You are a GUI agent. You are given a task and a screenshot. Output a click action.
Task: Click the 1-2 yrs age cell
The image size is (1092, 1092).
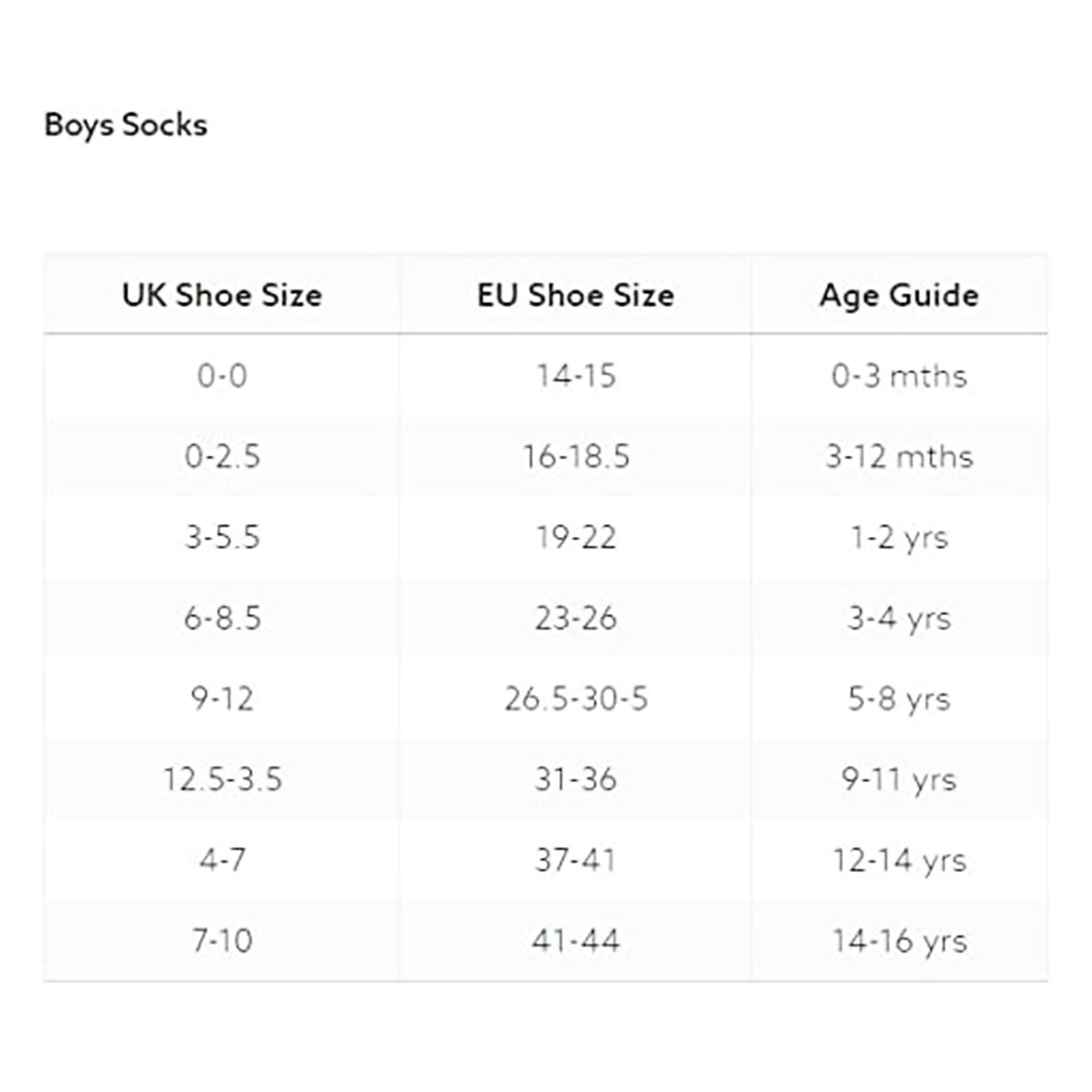click(x=899, y=537)
